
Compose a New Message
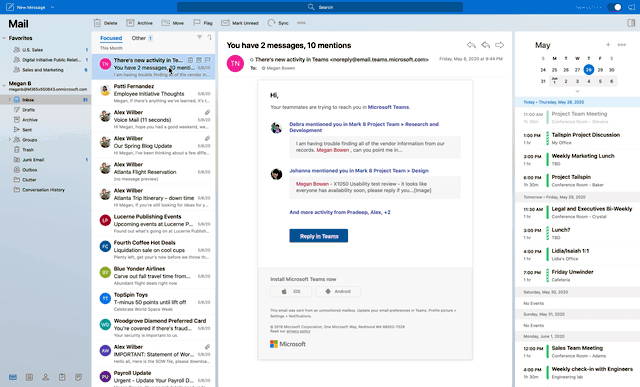[x=25, y=7]
